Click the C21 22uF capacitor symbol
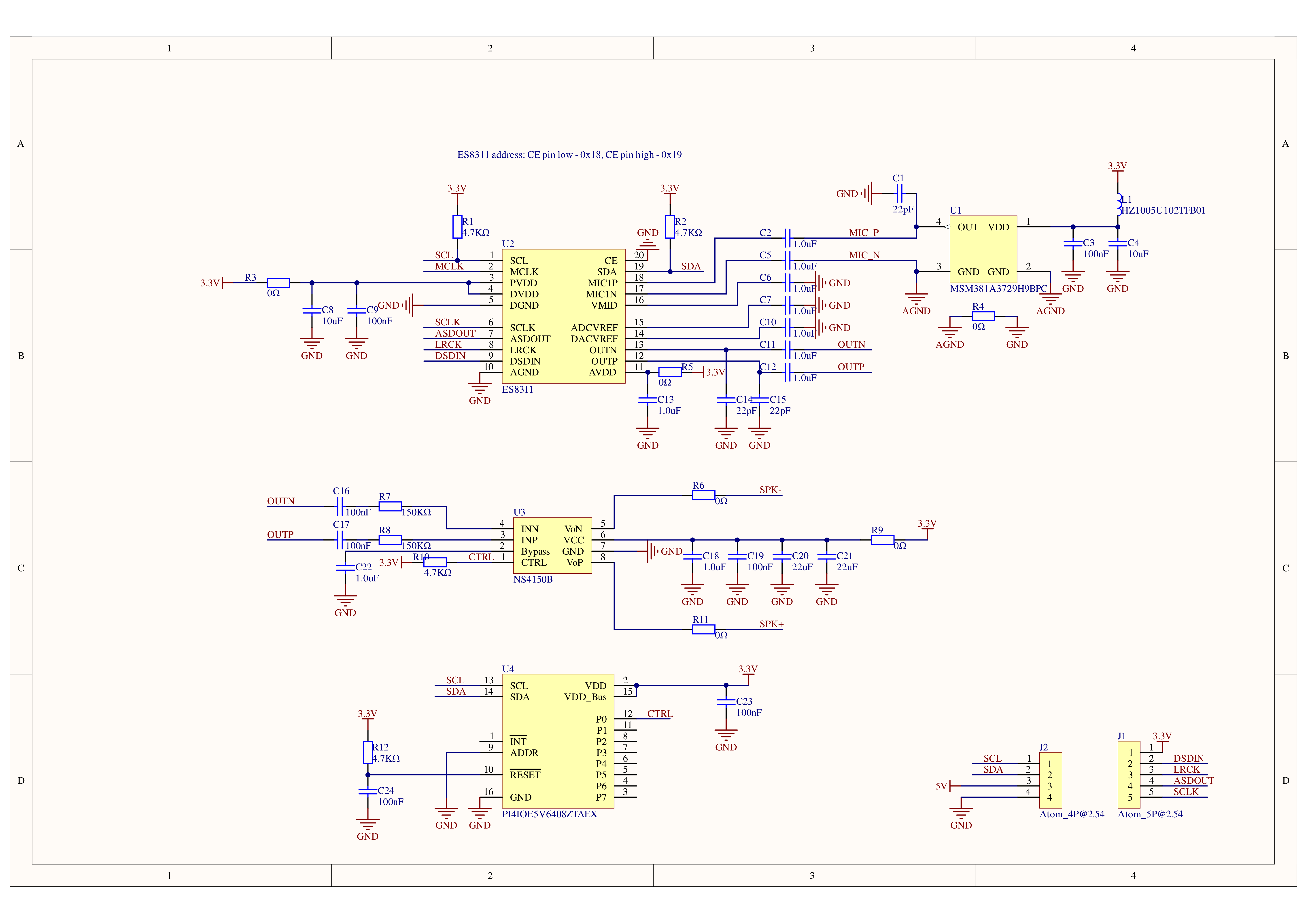The image size is (1308, 924). [x=827, y=557]
